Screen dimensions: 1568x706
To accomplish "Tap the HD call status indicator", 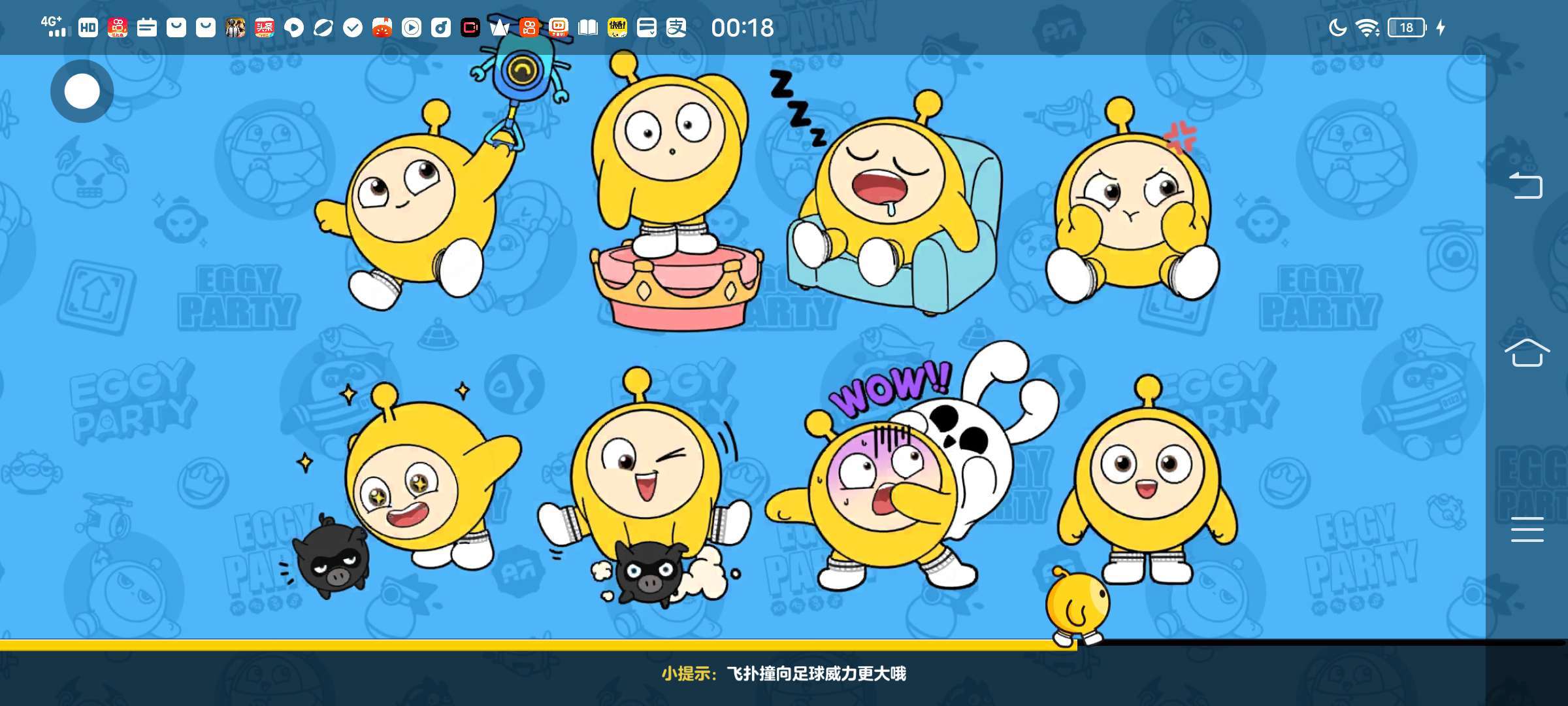I will tap(88, 27).
